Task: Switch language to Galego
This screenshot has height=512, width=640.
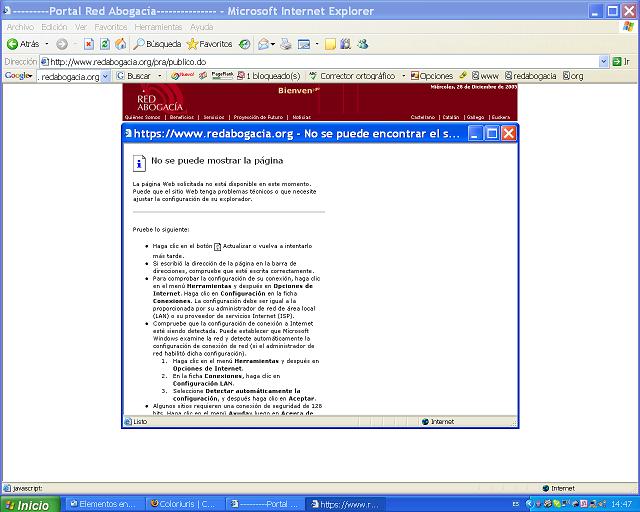Action: click(476, 117)
